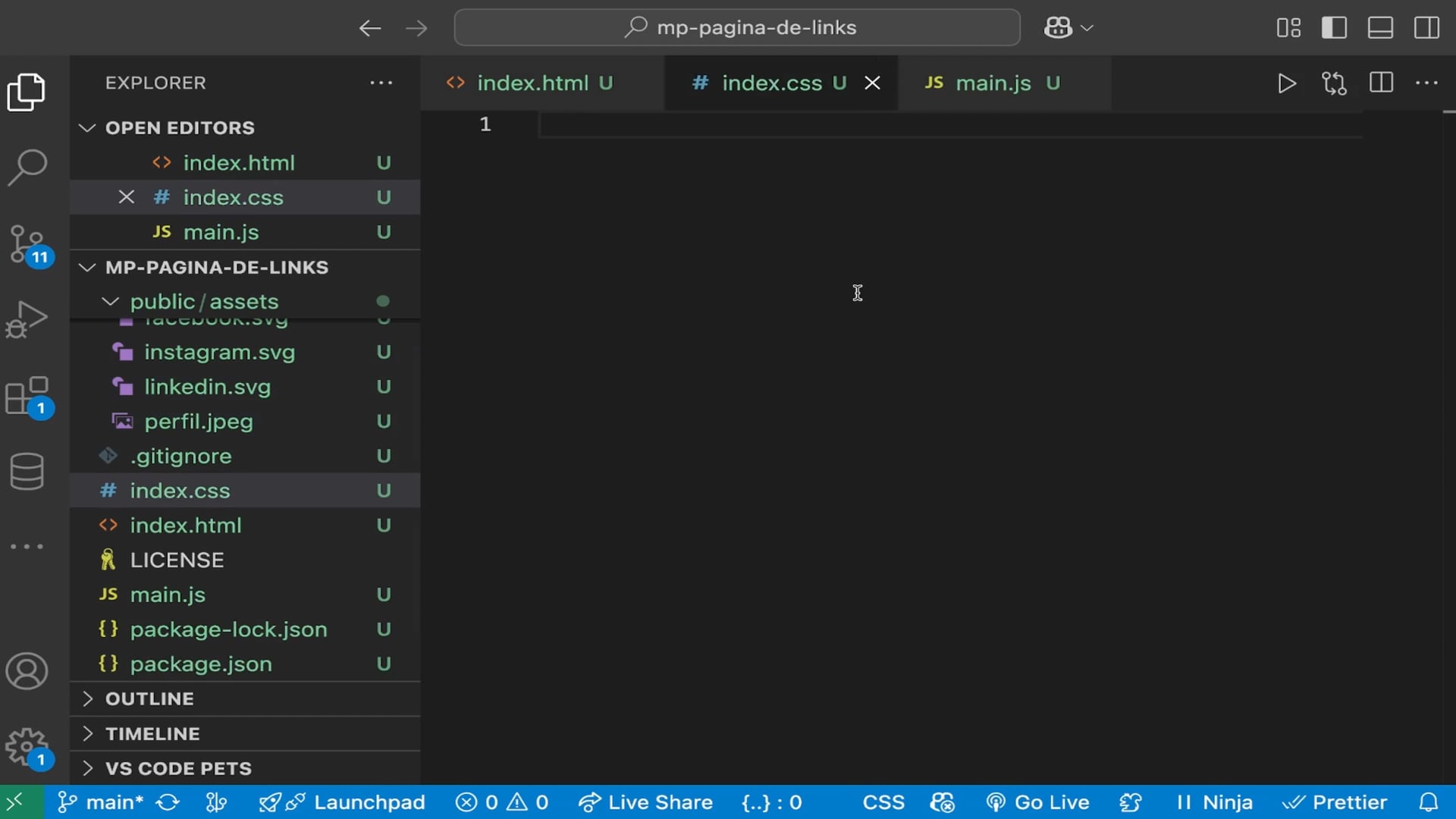Expand the OUTLINE section
The width and height of the screenshot is (1456, 819).
(149, 698)
